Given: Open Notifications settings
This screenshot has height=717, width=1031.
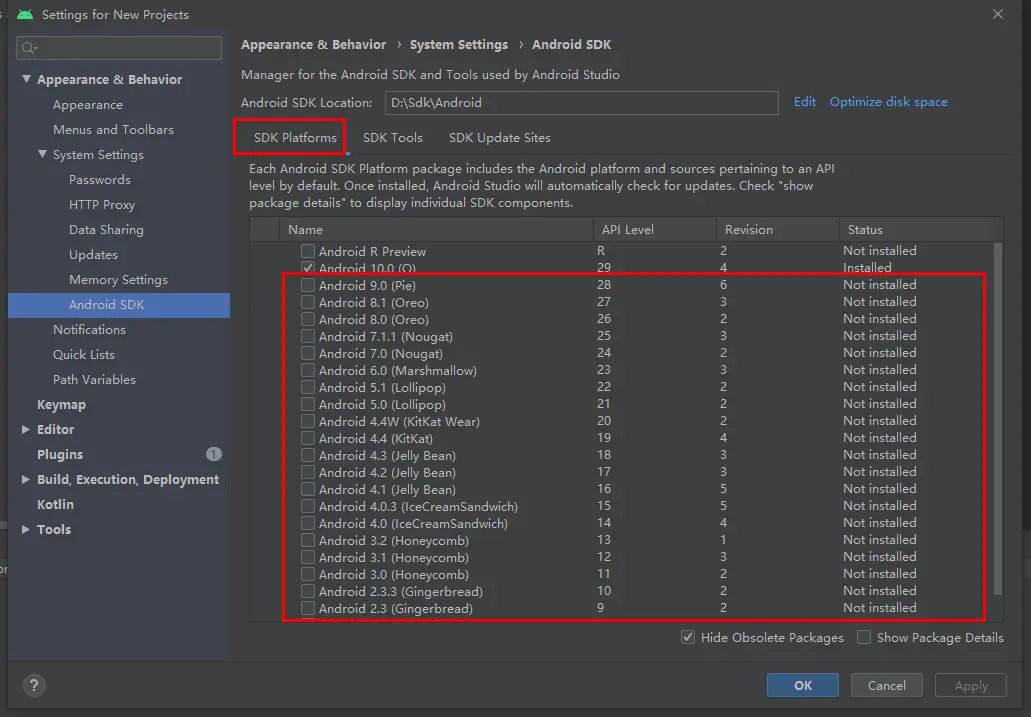Looking at the screenshot, I should 89,330.
